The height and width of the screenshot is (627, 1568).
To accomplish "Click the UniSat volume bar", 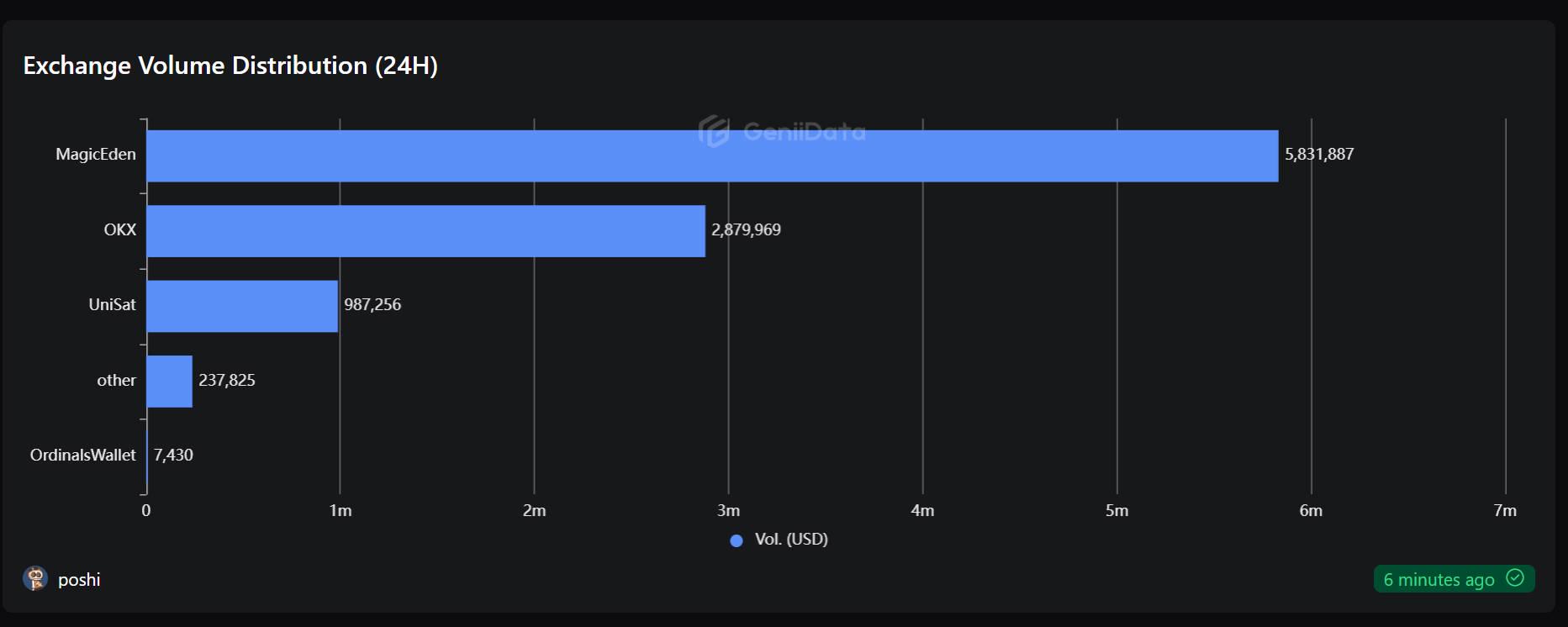I will coord(242,306).
